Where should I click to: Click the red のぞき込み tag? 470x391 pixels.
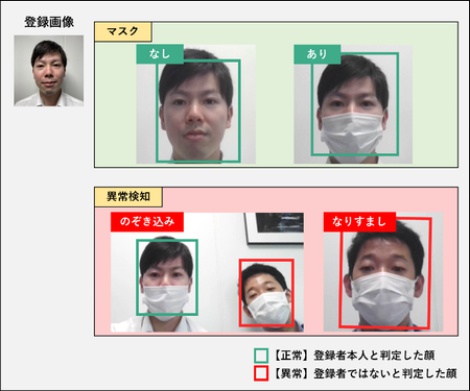[147, 222]
